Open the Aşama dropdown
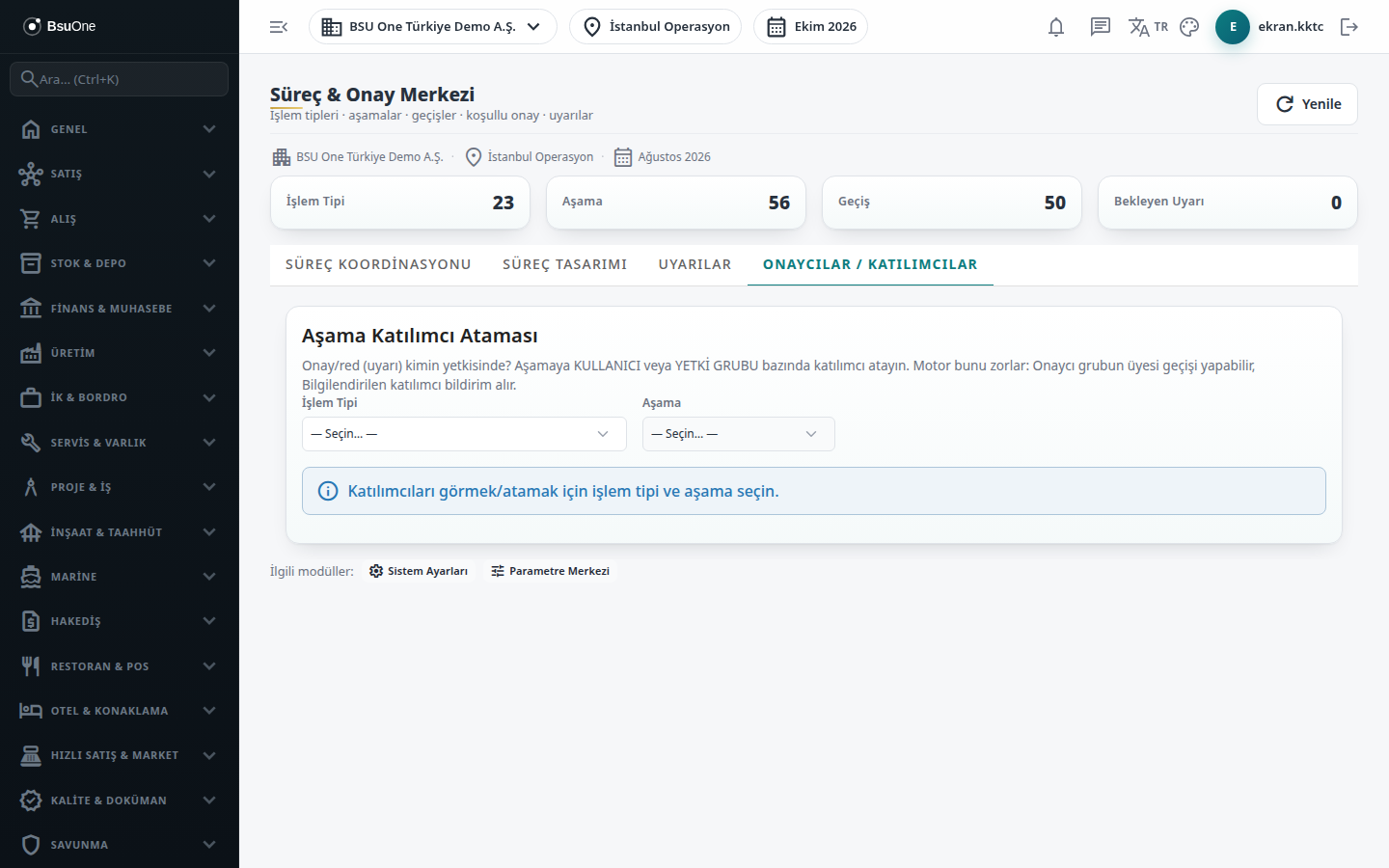Viewport: 1389px width, 868px height. [x=739, y=434]
